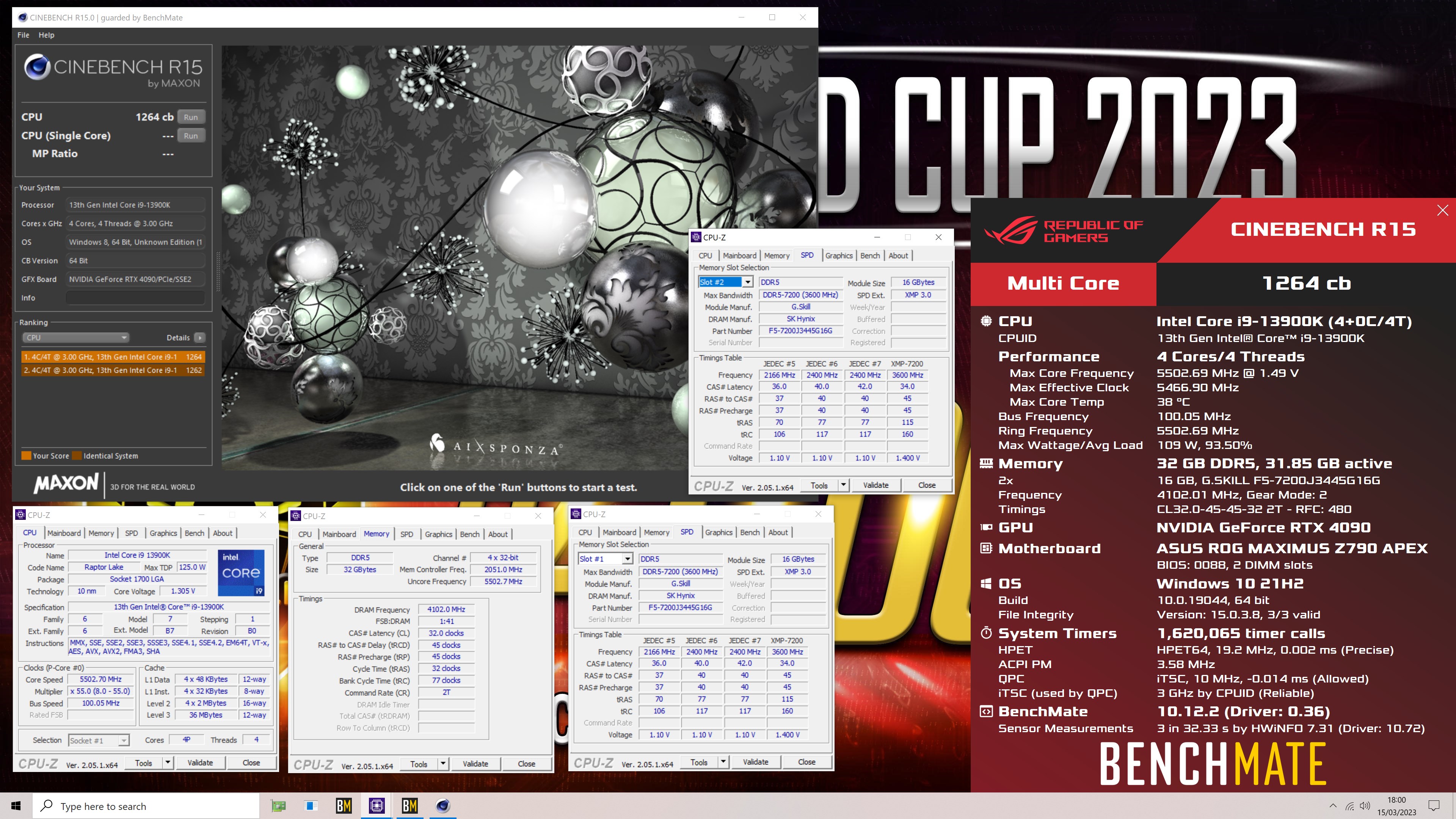
Task: Expand Tools arrow in Slot #1 CPU-Z window
Action: 723,762
